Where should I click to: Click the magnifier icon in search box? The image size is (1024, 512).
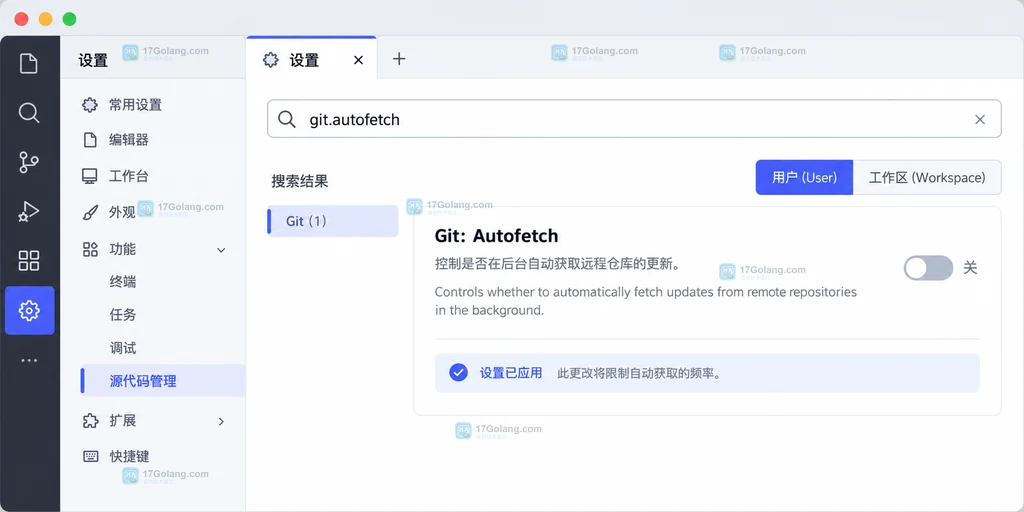(287, 120)
